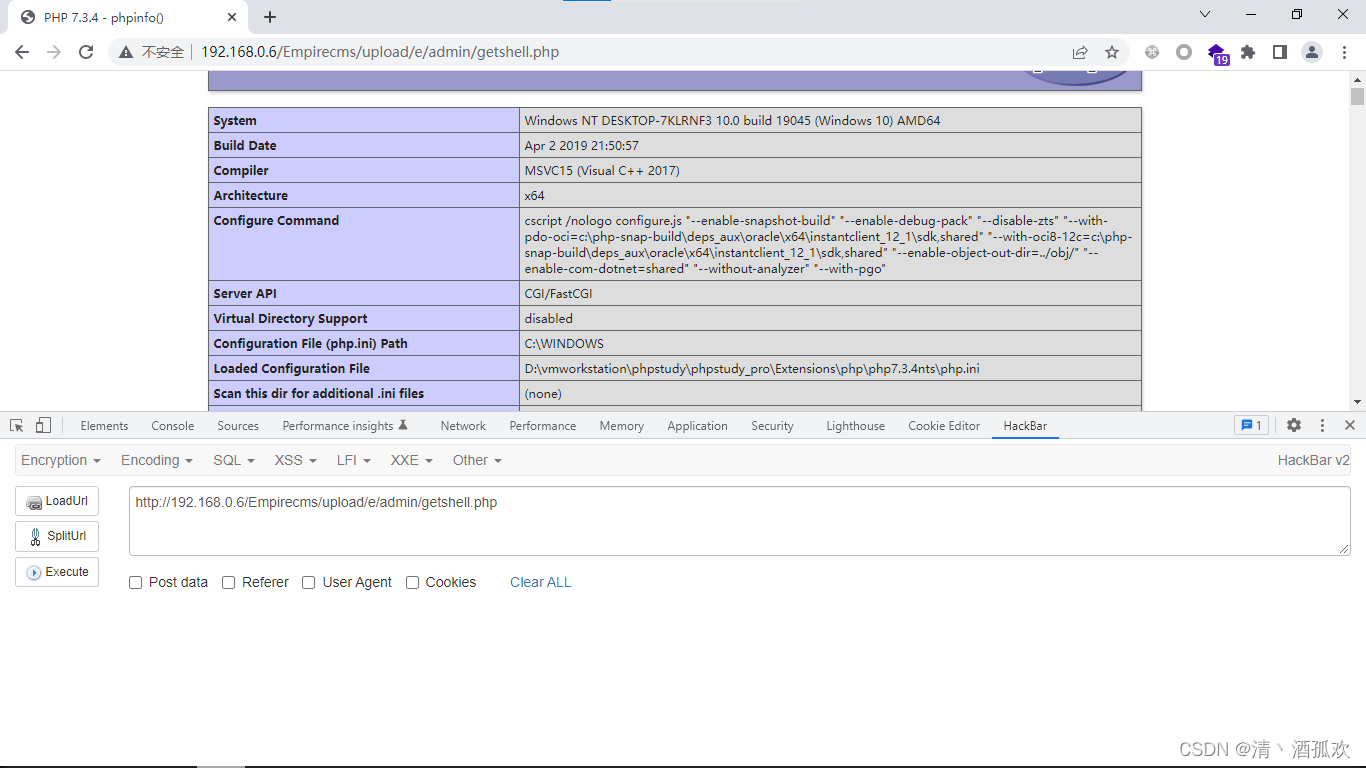Expand the Encryption dropdown in HackBar
The height and width of the screenshot is (768, 1366).
(61, 460)
